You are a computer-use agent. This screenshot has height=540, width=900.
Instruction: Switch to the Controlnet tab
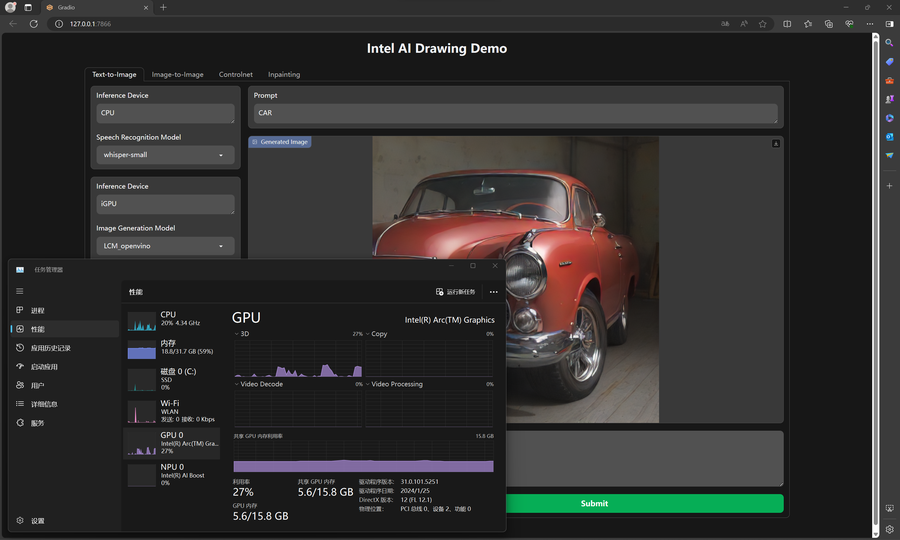[236, 74]
